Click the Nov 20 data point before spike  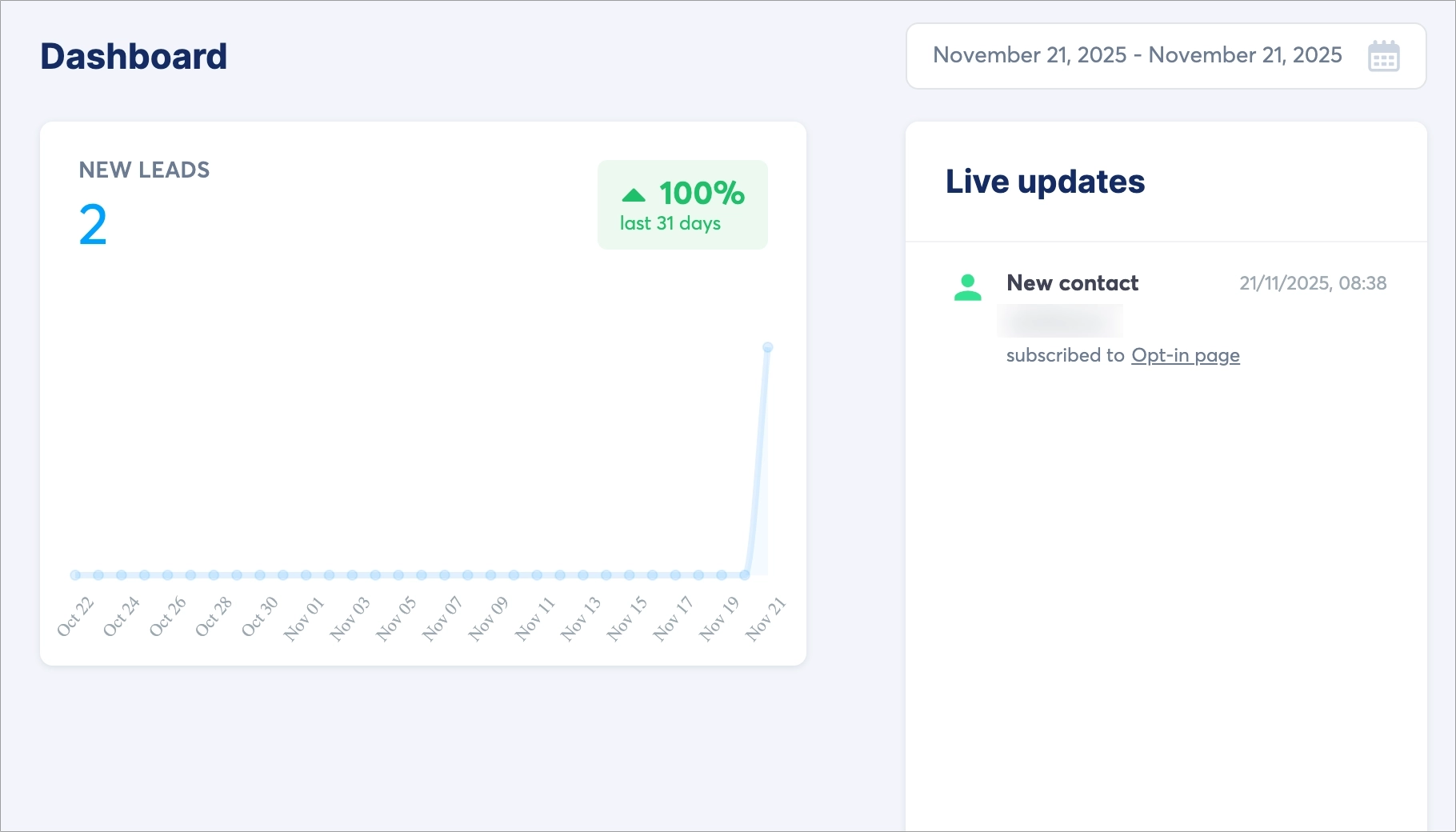[745, 575]
